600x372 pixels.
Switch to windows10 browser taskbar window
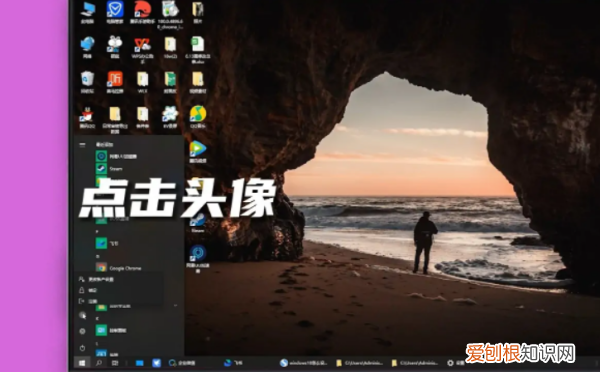(304, 363)
